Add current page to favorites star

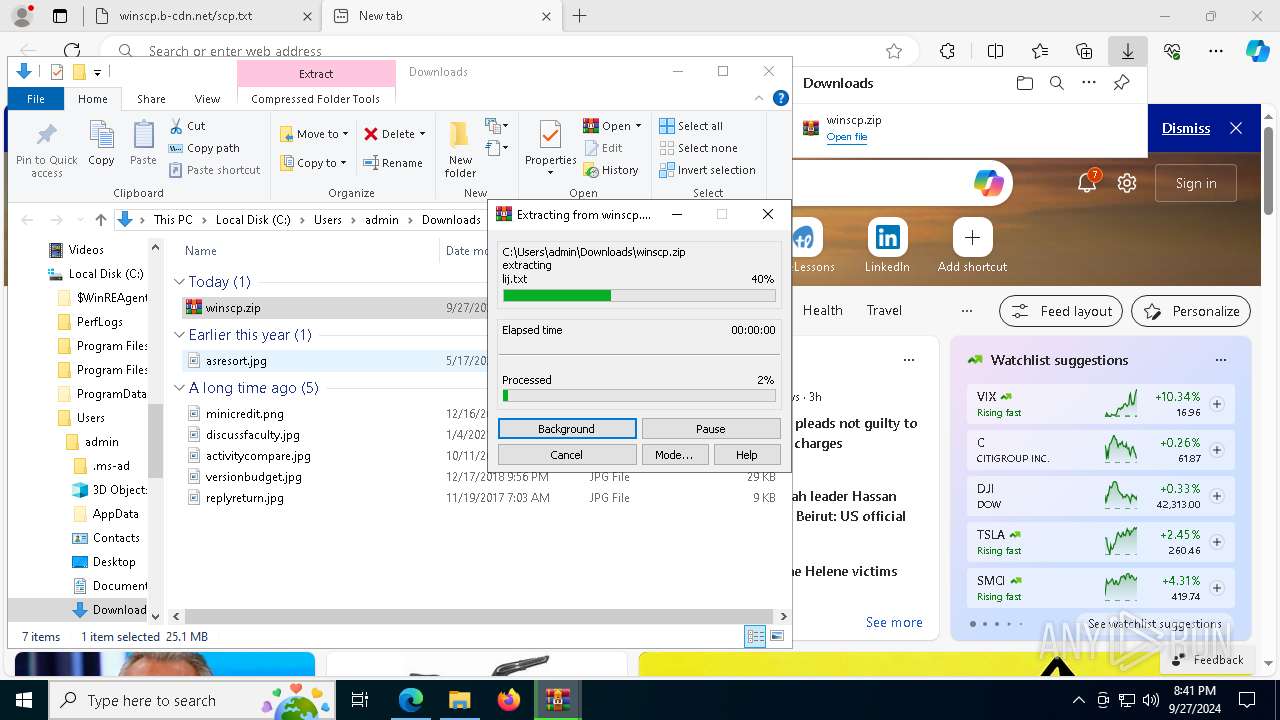[x=894, y=51]
